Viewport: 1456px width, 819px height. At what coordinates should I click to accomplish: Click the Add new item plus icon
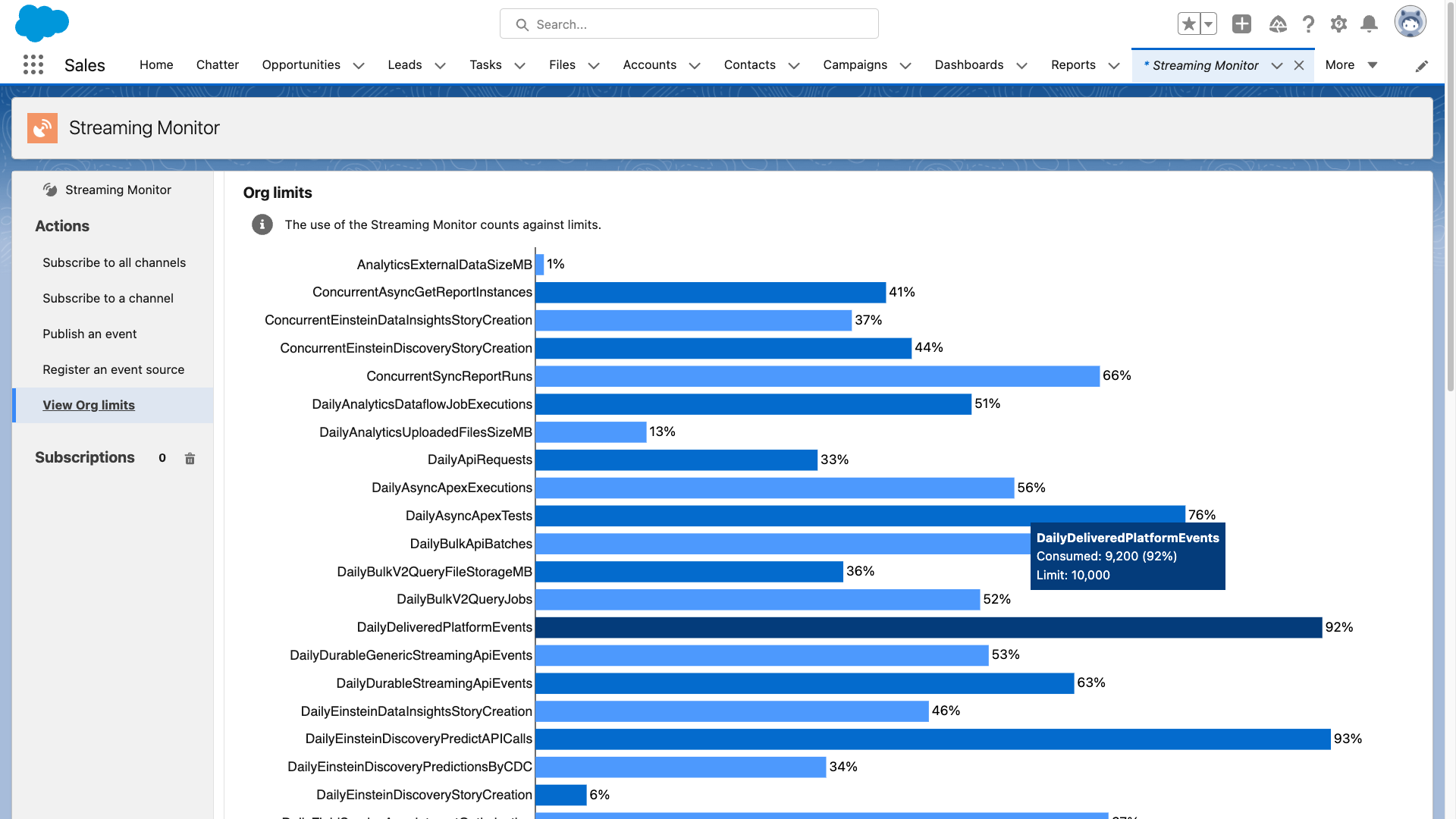[1241, 23]
